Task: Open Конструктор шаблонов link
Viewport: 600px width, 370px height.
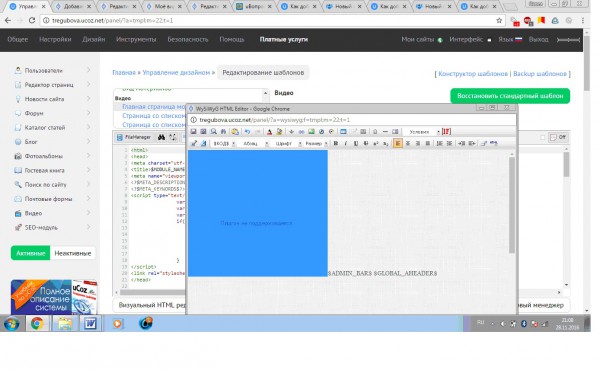Action: click(473, 73)
